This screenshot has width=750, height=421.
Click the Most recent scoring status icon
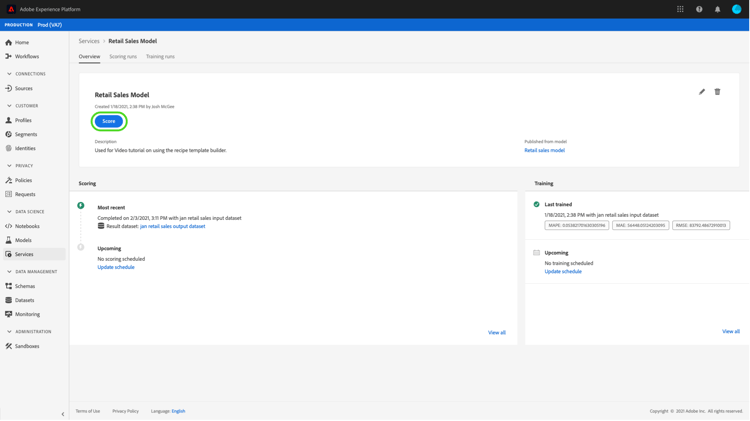coord(81,206)
